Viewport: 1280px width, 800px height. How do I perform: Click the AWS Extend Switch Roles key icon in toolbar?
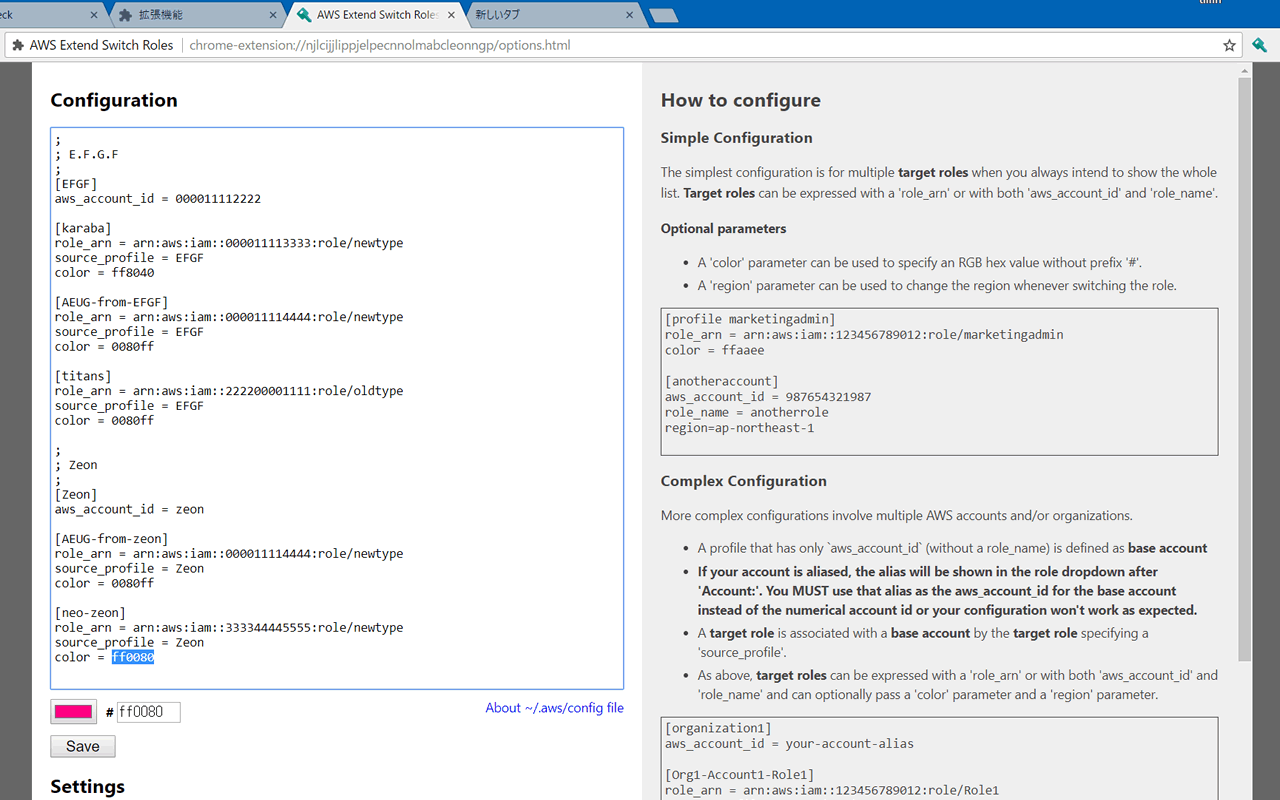1259,45
